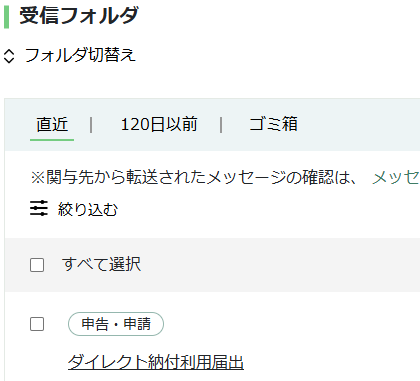Click the 申告・申請 category tag

[x=116, y=324]
